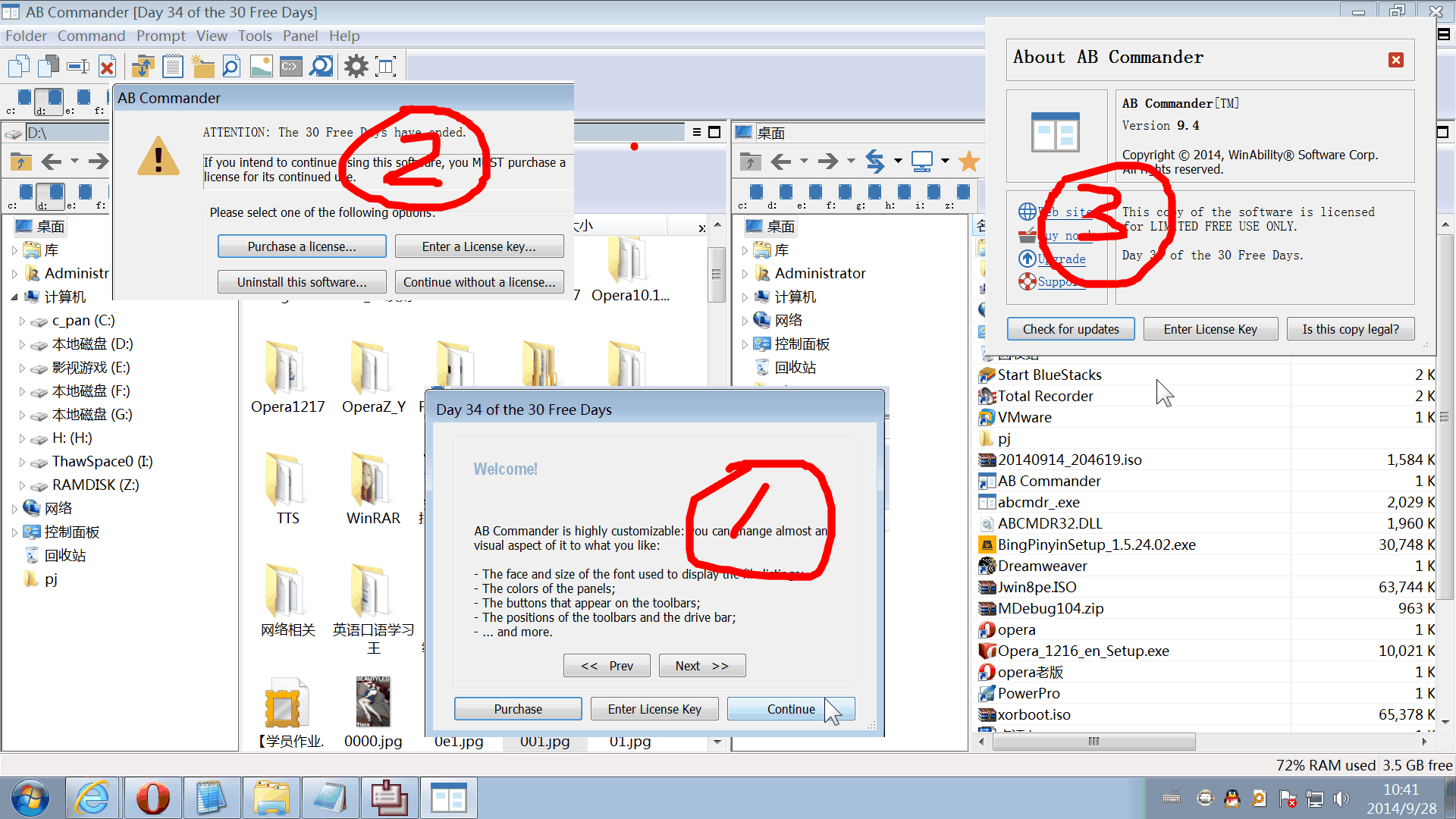
Task: Switch right panel to drive g:
Action: coord(874,193)
